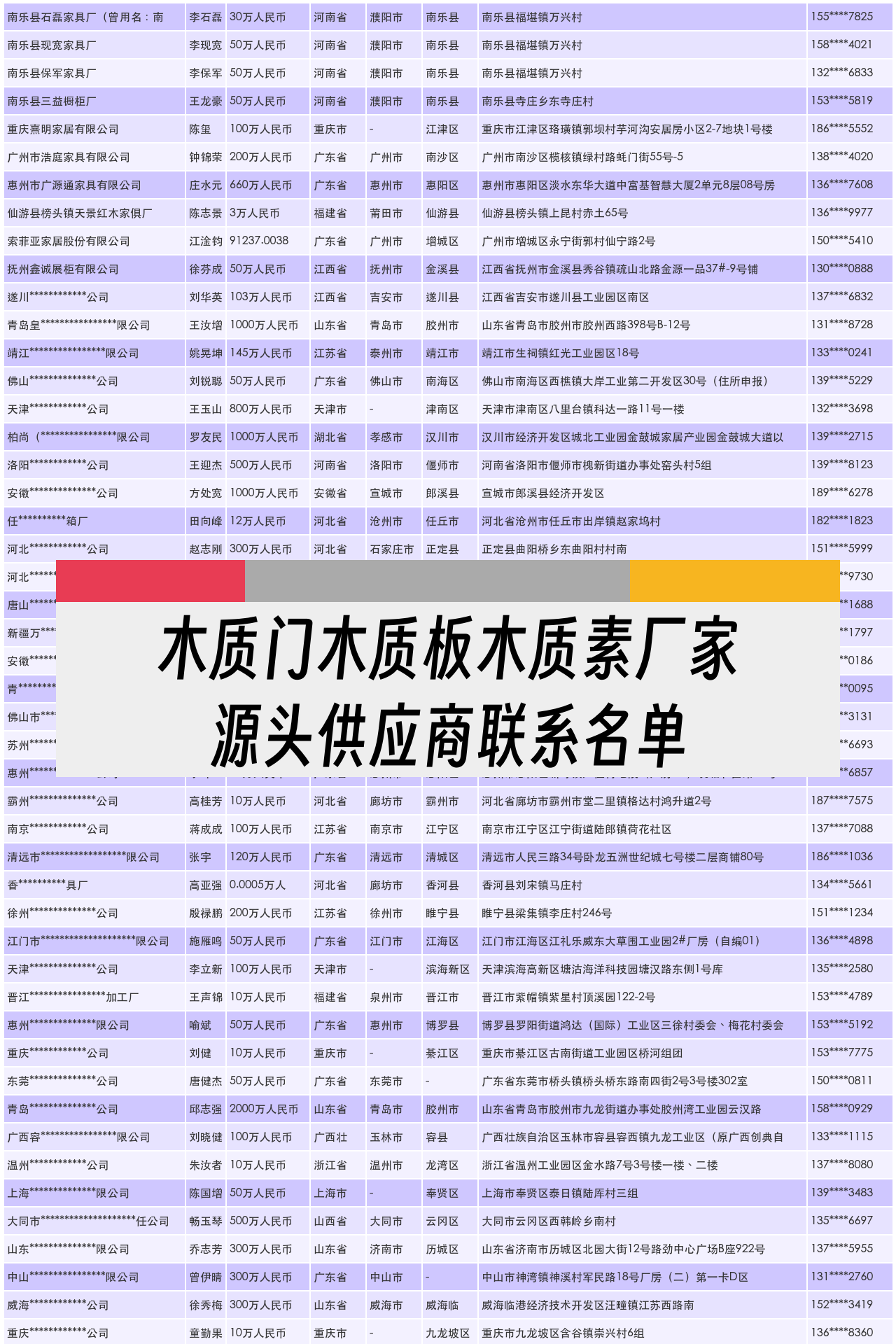Screen dimensions: 896x1344
Task: Click the name 朱汝者
Action: pyautogui.click(x=205, y=1165)
